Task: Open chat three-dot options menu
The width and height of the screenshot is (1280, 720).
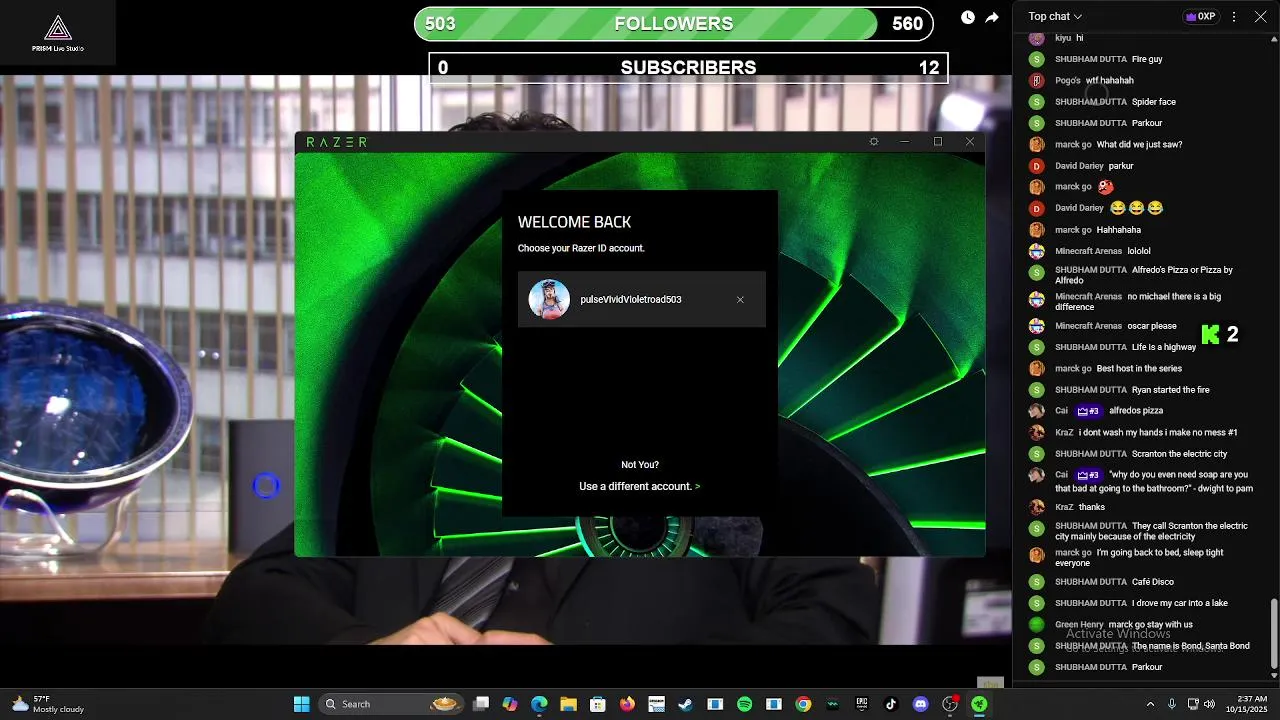Action: pyautogui.click(x=1234, y=16)
